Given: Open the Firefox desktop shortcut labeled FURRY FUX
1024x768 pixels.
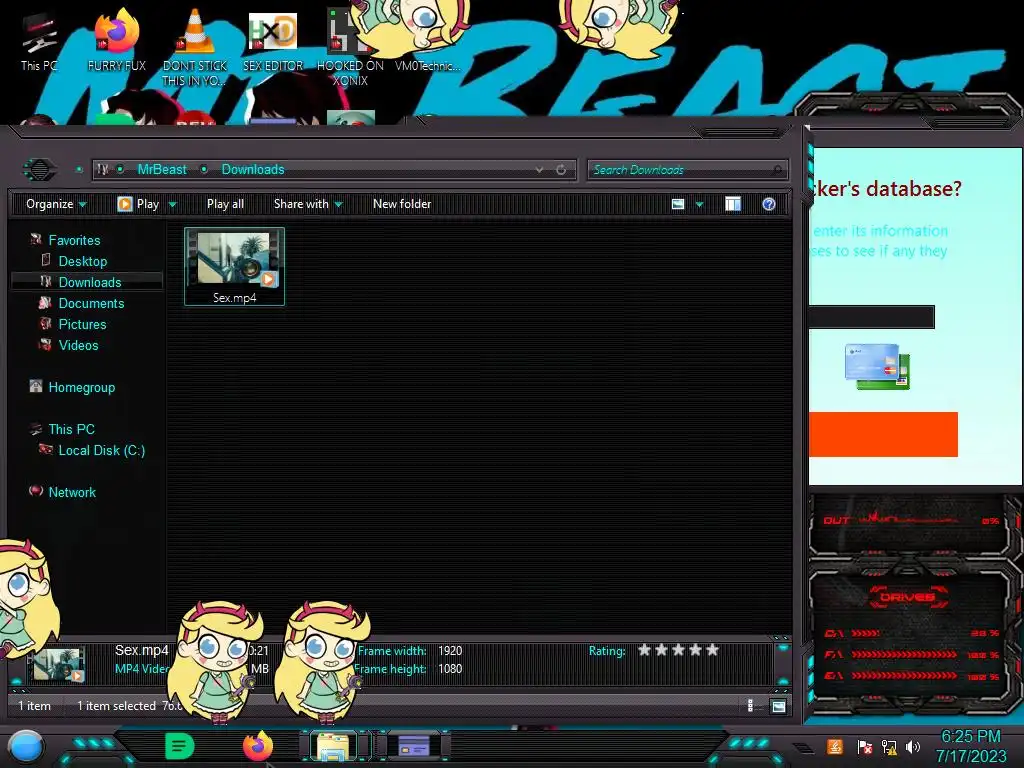Looking at the screenshot, I should tap(117, 40).
